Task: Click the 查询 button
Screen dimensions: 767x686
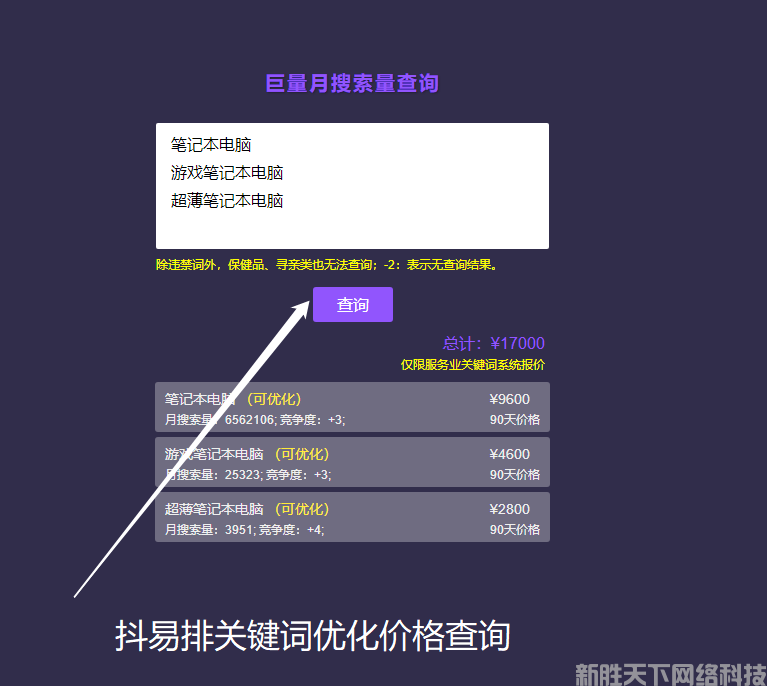Action: click(x=352, y=305)
